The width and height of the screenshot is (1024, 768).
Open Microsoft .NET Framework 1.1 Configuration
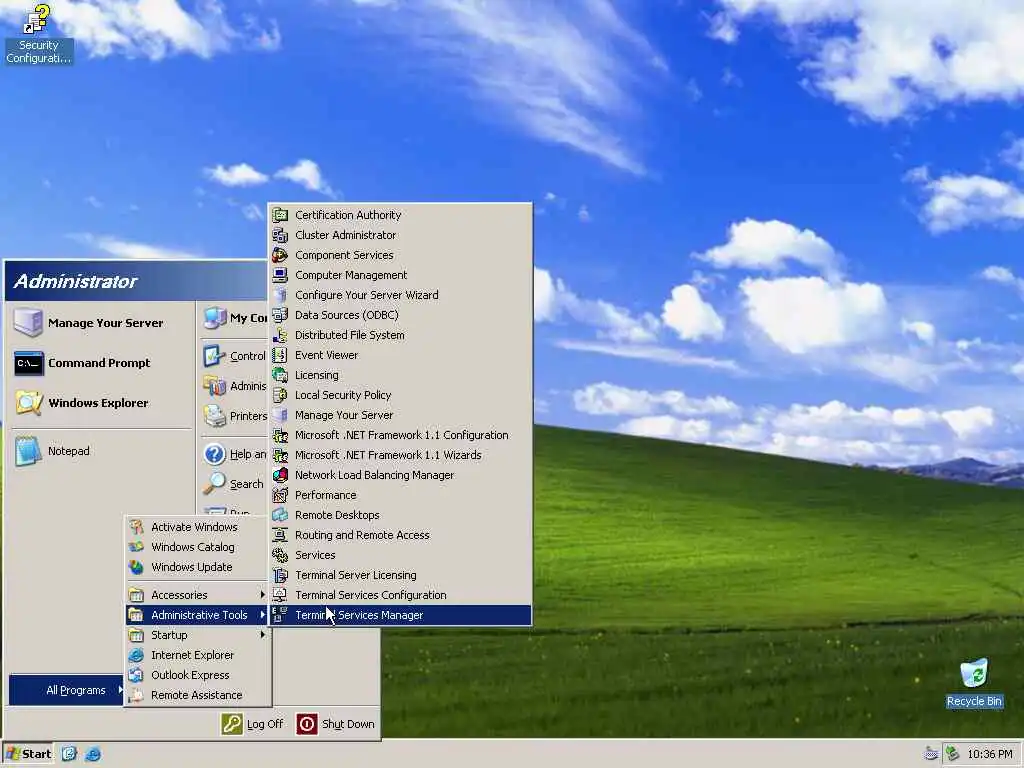pyautogui.click(x=400, y=435)
